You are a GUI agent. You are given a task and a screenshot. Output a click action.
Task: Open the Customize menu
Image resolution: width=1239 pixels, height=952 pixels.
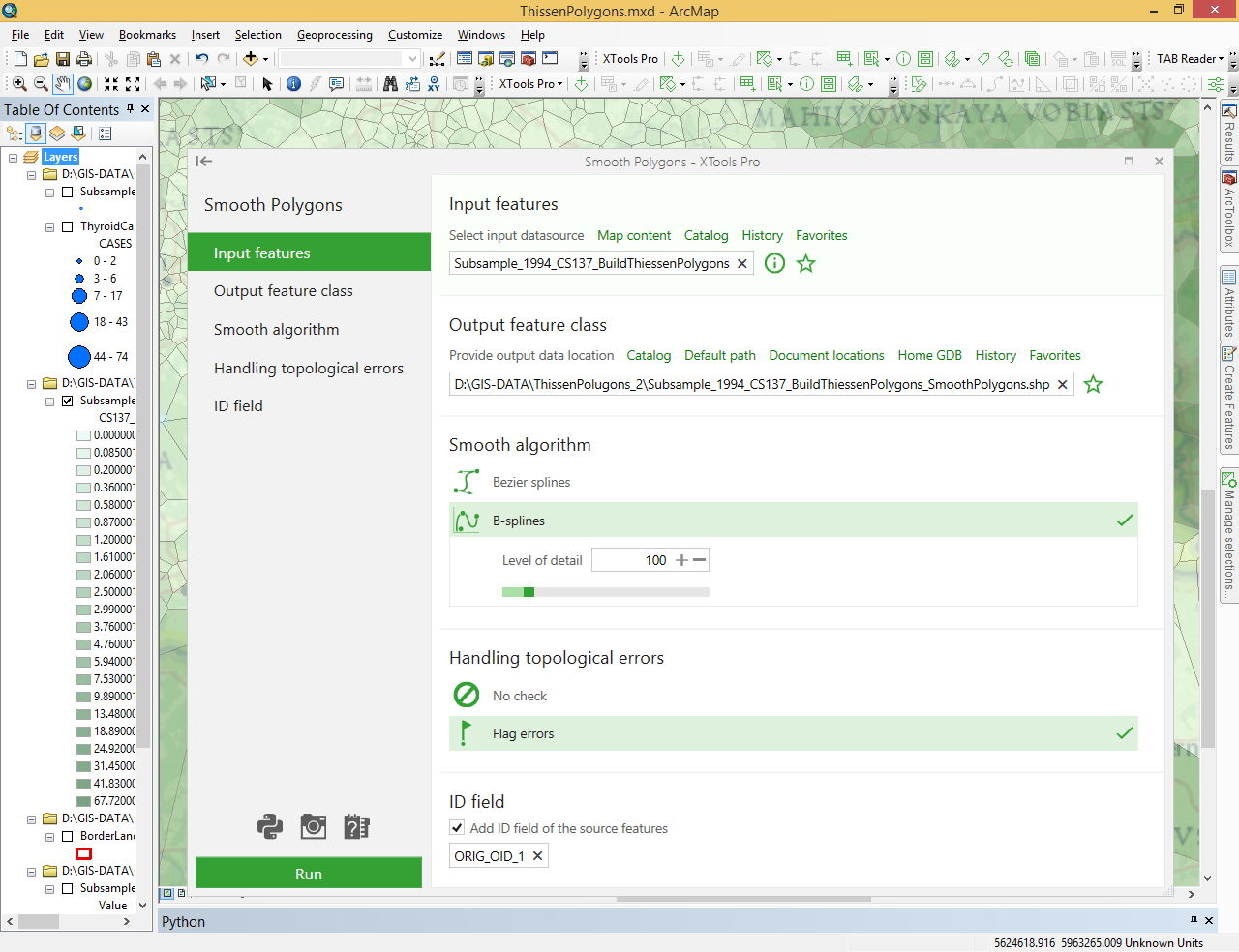(415, 35)
